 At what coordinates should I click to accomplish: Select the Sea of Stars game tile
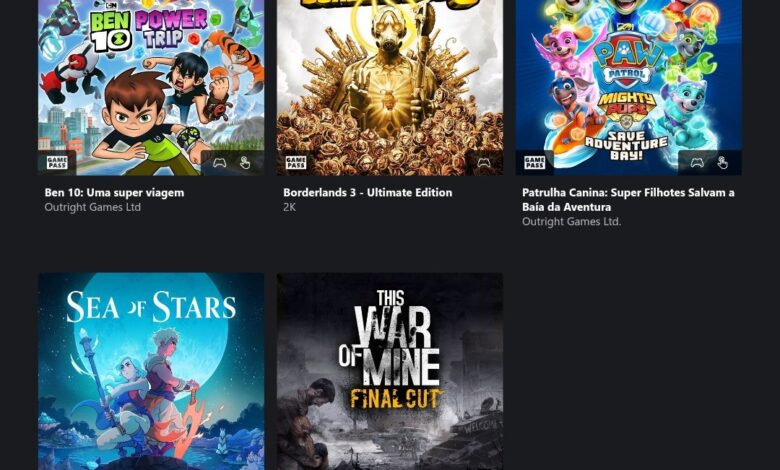(151, 372)
